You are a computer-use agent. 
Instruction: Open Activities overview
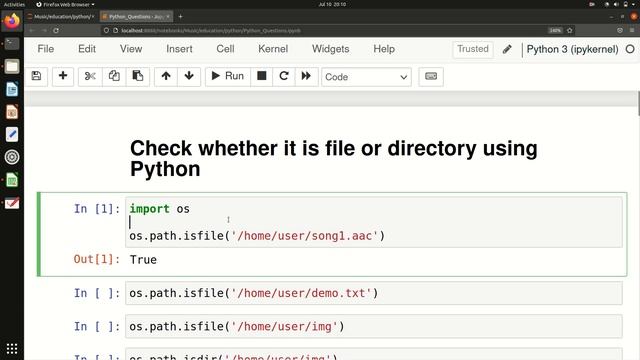[14, 4]
